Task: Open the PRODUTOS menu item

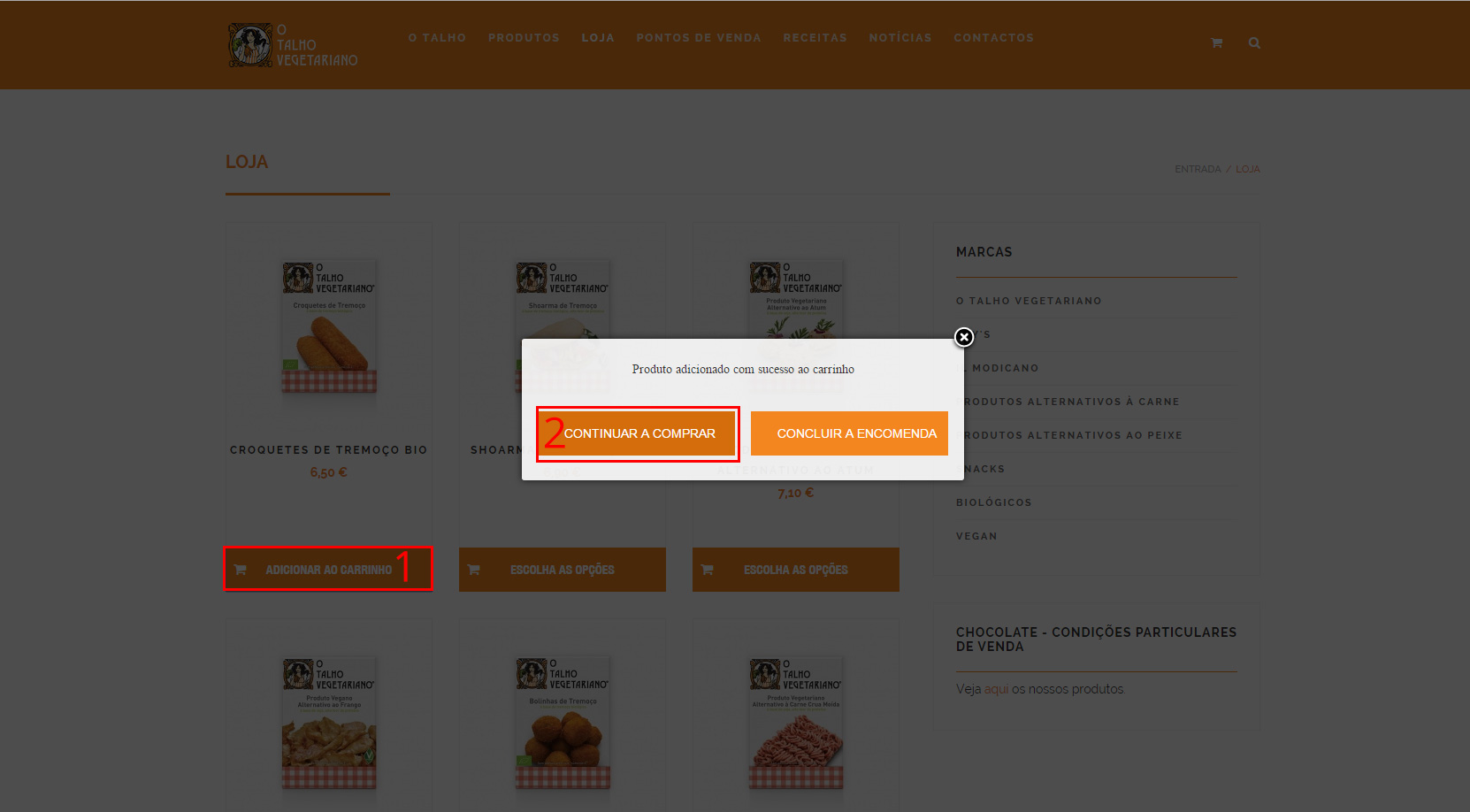Action: coord(524,38)
